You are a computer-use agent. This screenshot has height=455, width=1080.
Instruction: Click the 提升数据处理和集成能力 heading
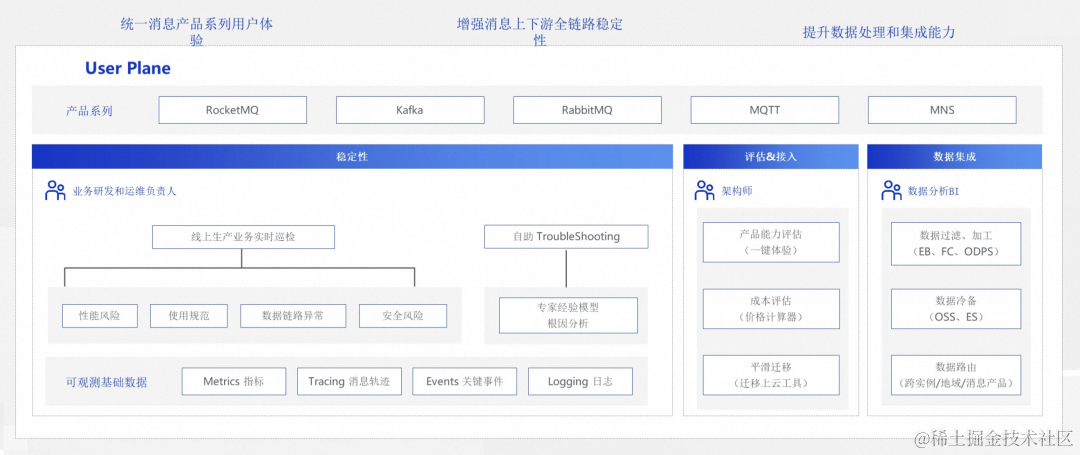(878, 32)
